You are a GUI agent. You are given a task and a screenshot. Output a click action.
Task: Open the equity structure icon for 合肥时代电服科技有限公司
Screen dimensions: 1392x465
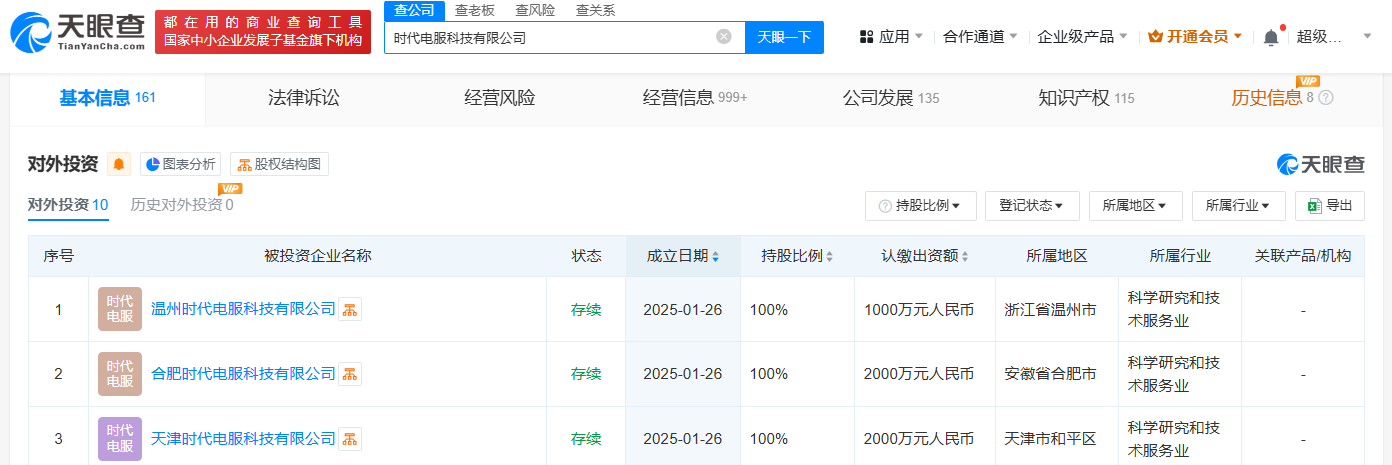(349, 374)
